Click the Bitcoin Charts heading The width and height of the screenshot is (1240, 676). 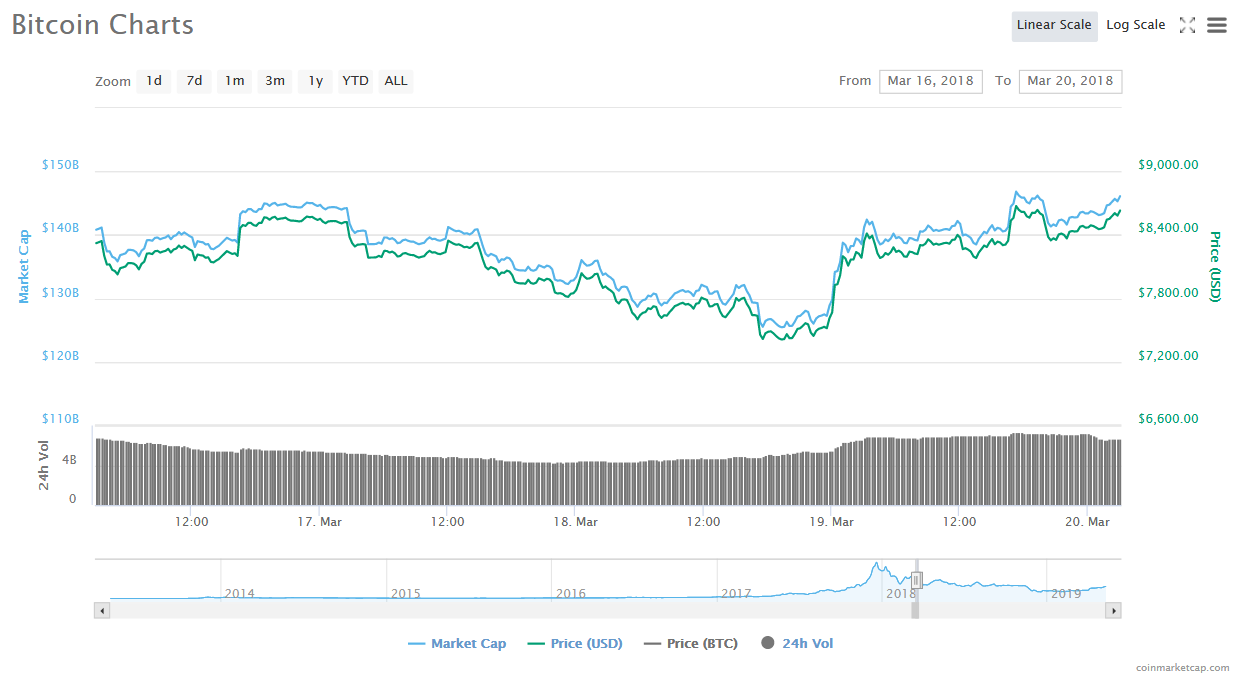click(x=103, y=25)
